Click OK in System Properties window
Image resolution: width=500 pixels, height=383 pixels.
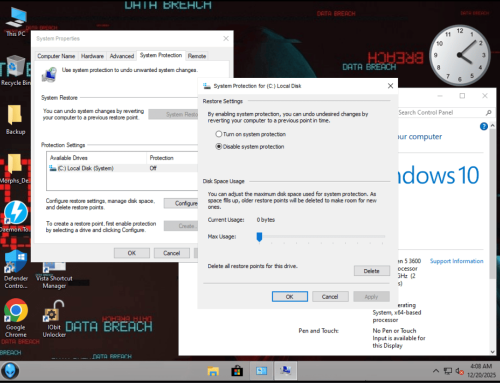coord(132,253)
